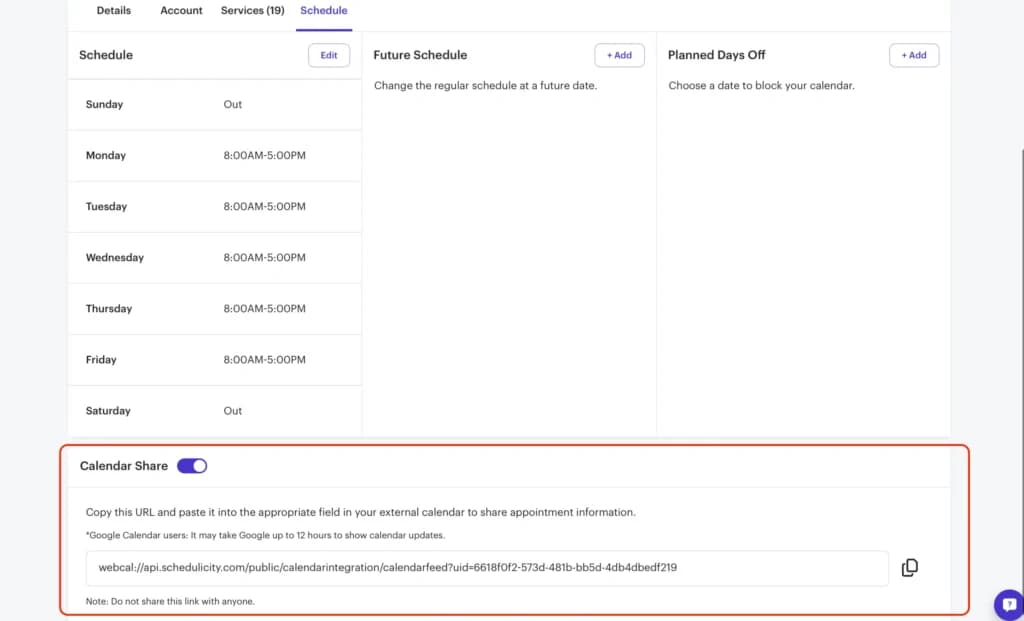Select the Tuesday schedule row
The width and height of the screenshot is (1024, 621).
point(214,206)
